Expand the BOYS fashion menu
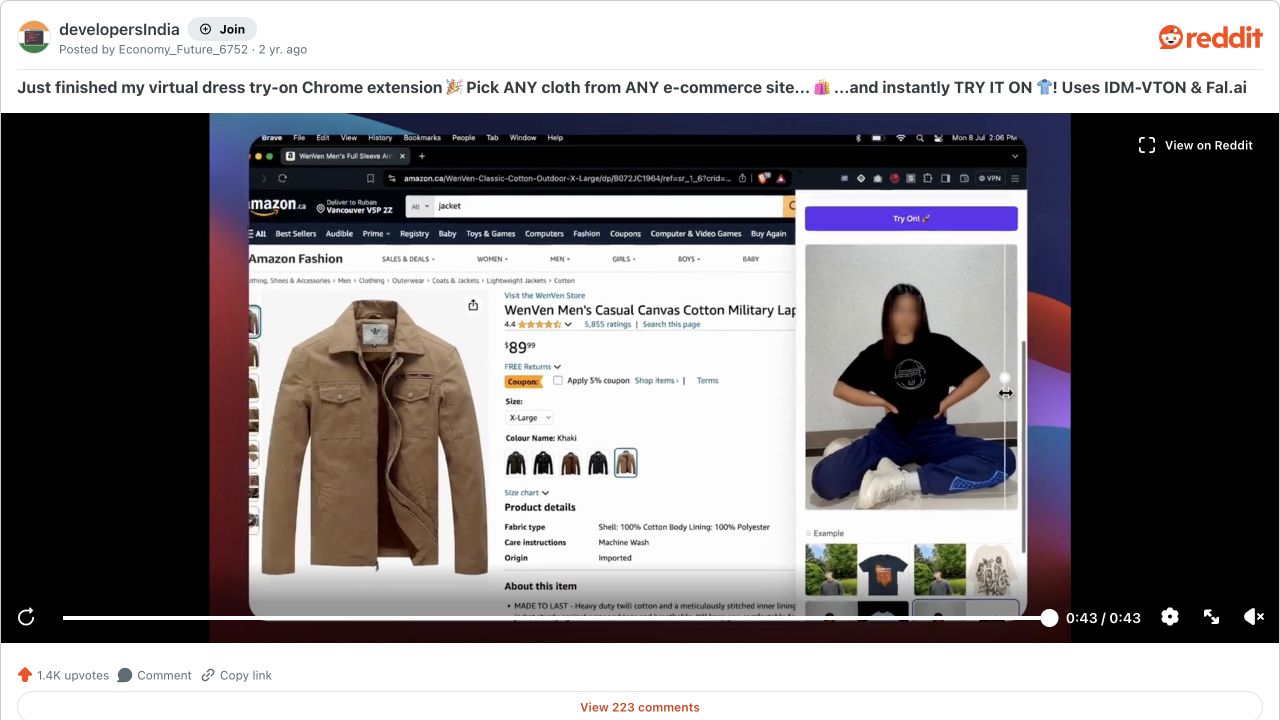The image size is (1280, 720). pyautogui.click(x=688, y=259)
